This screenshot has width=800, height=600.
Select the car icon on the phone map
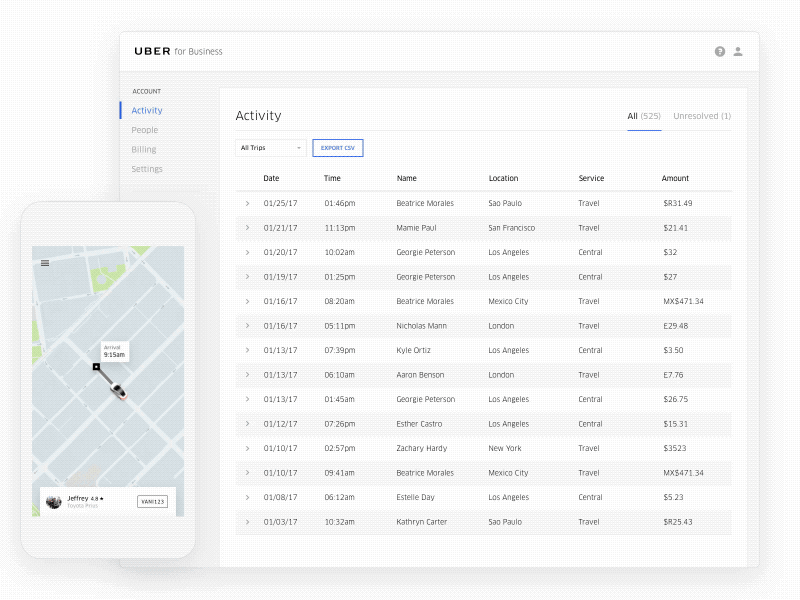118,391
